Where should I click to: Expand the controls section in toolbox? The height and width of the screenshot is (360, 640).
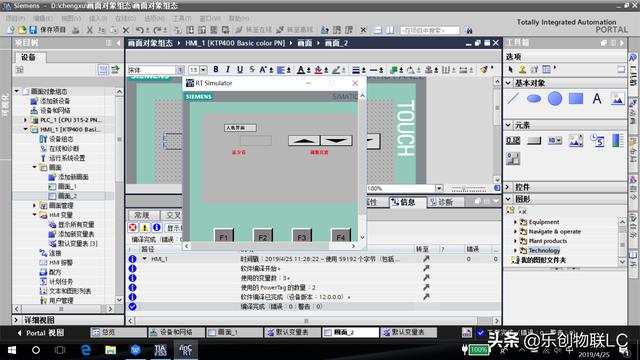point(508,187)
